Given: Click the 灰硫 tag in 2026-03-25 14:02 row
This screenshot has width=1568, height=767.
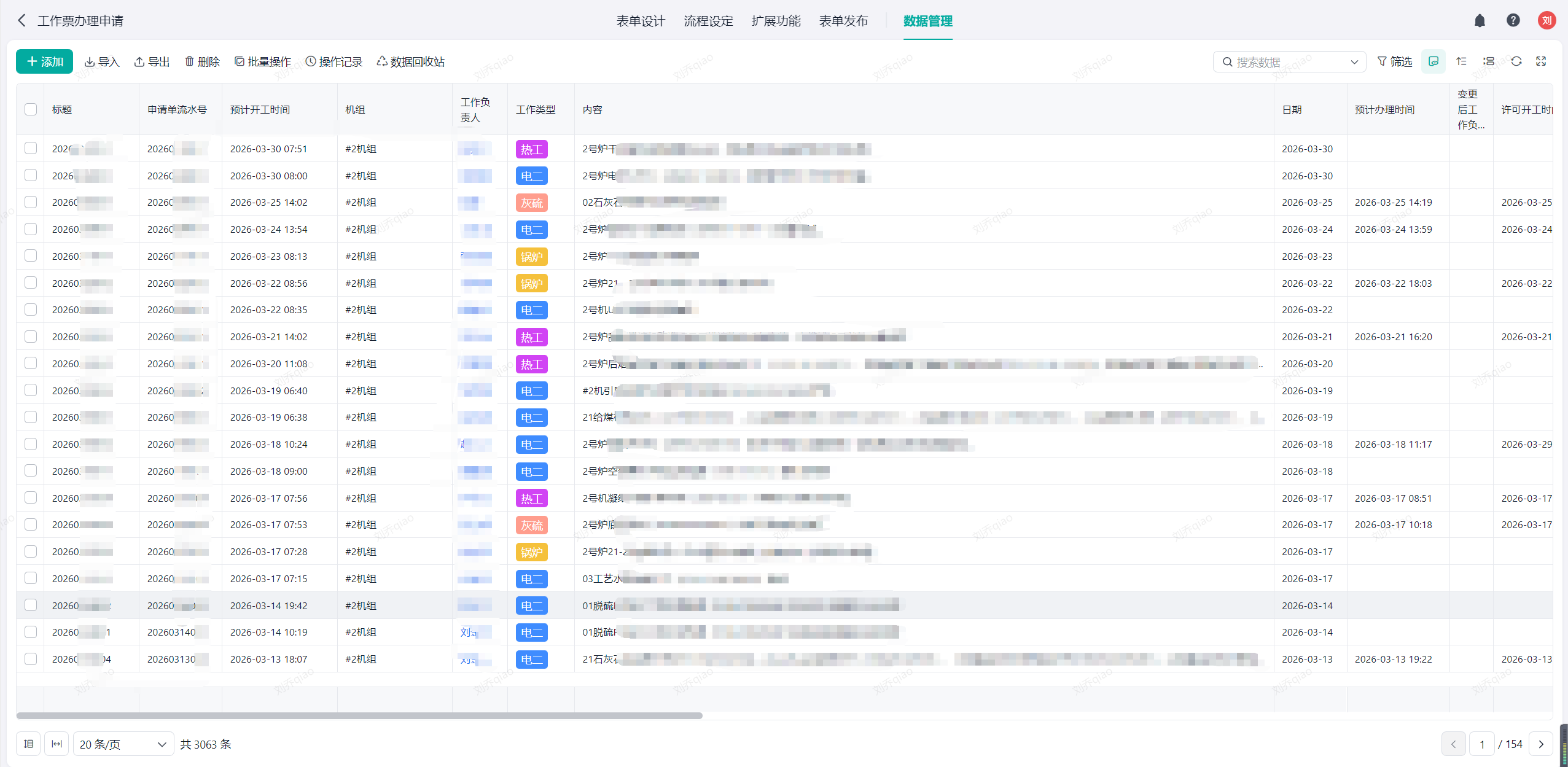Looking at the screenshot, I should [x=531, y=203].
